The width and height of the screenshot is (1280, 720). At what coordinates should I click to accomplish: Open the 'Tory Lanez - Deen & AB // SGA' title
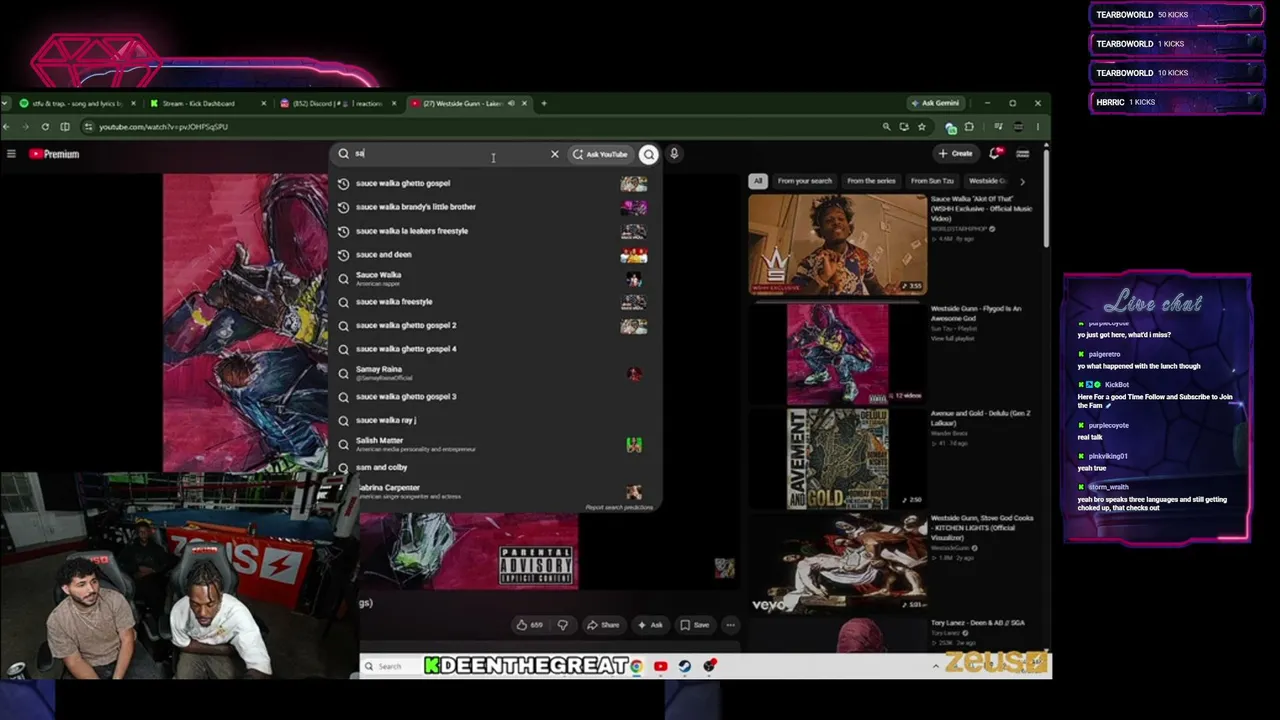[978, 623]
